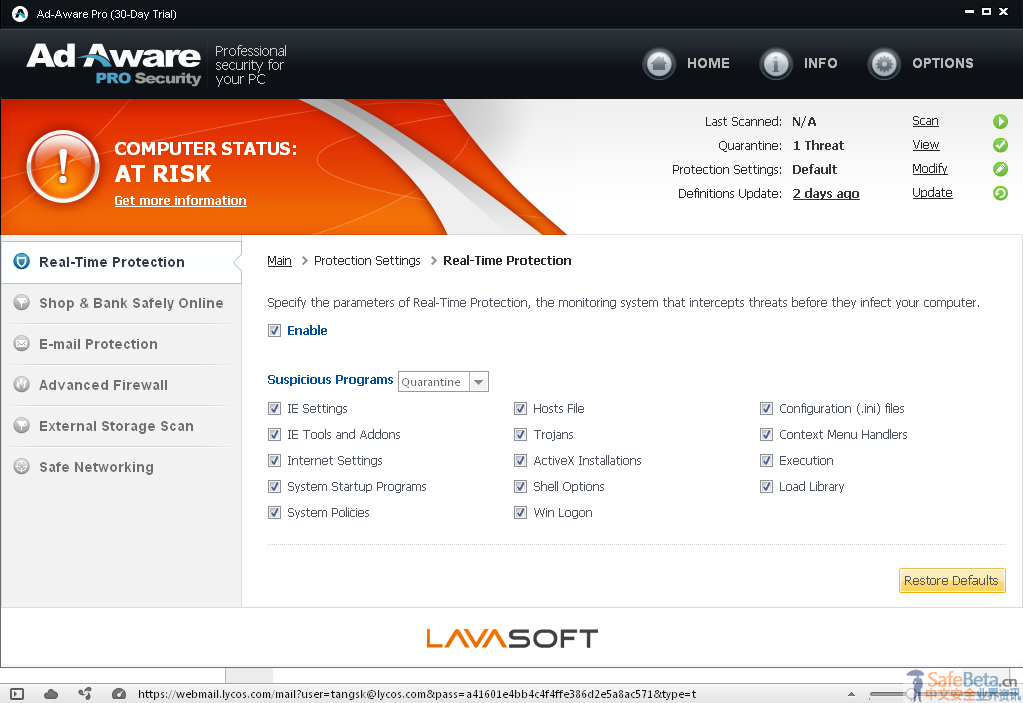Click Protection Settings in the breadcrumb
1023x703 pixels.
(x=367, y=261)
